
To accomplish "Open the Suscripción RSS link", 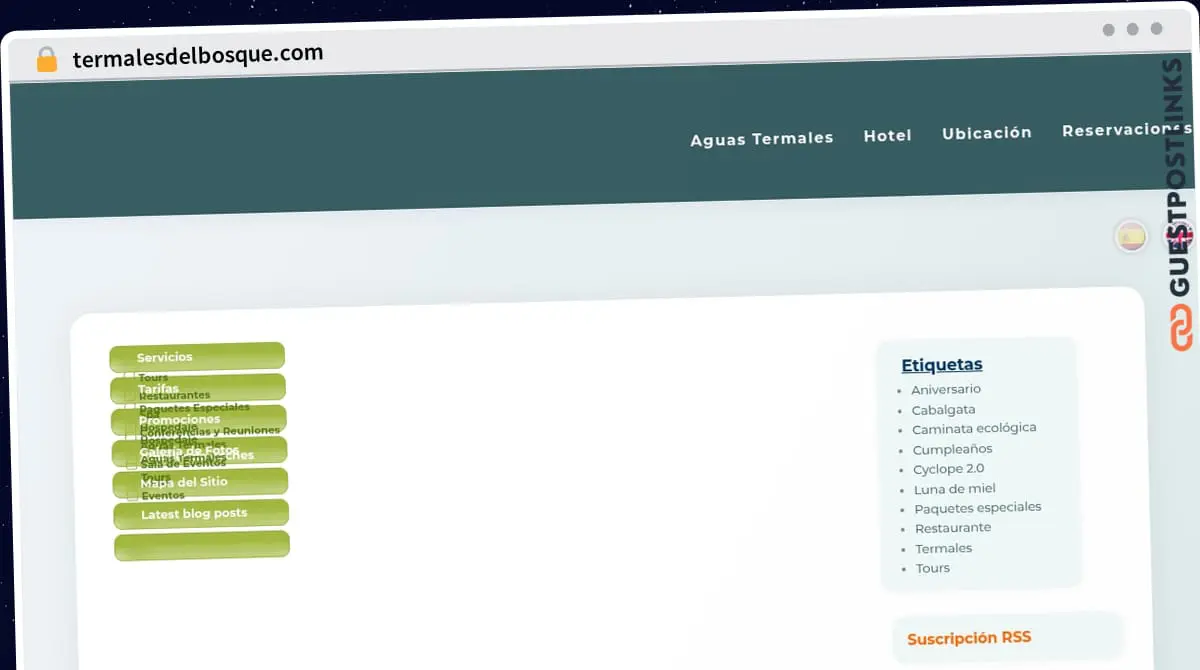I will click(968, 639).
